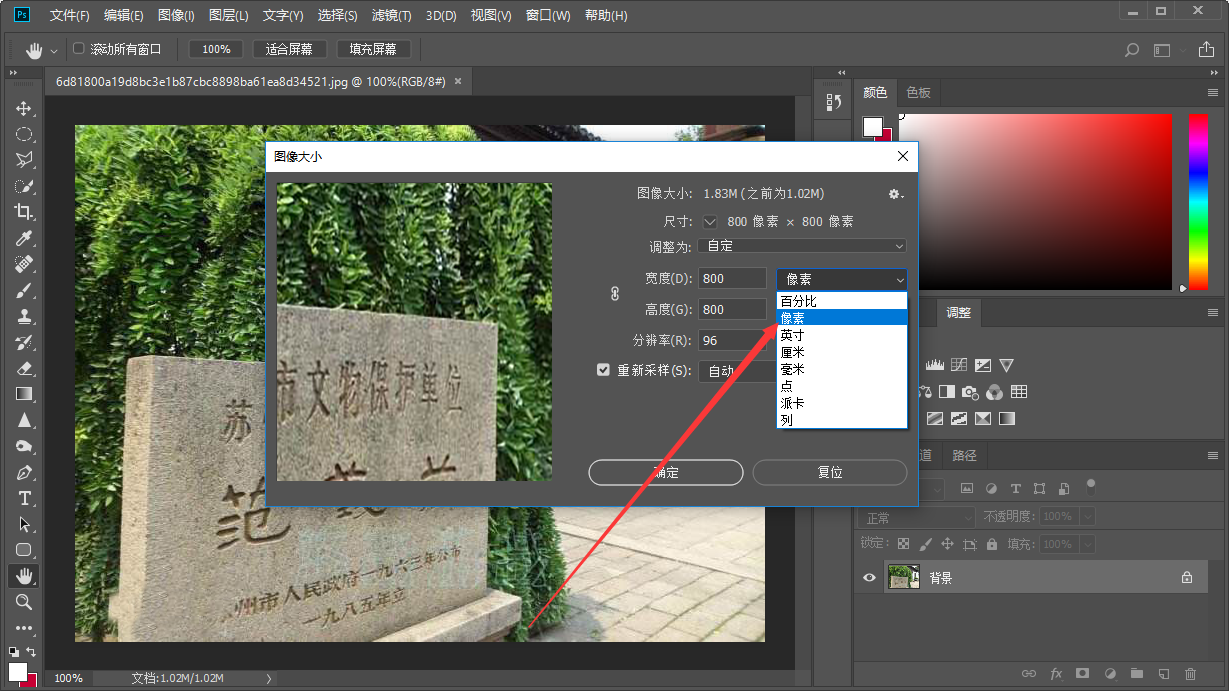Open the Levels adjustment icon
This screenshot has height=691, width=1229.
[935, 364]
